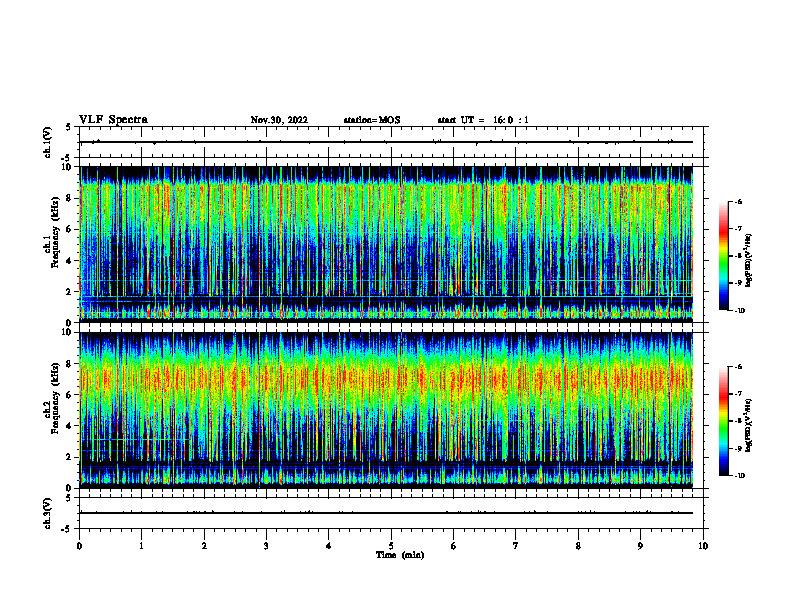Click the "station=MOS" header label
The image size is (792, 612).
[x=372, y=120]
